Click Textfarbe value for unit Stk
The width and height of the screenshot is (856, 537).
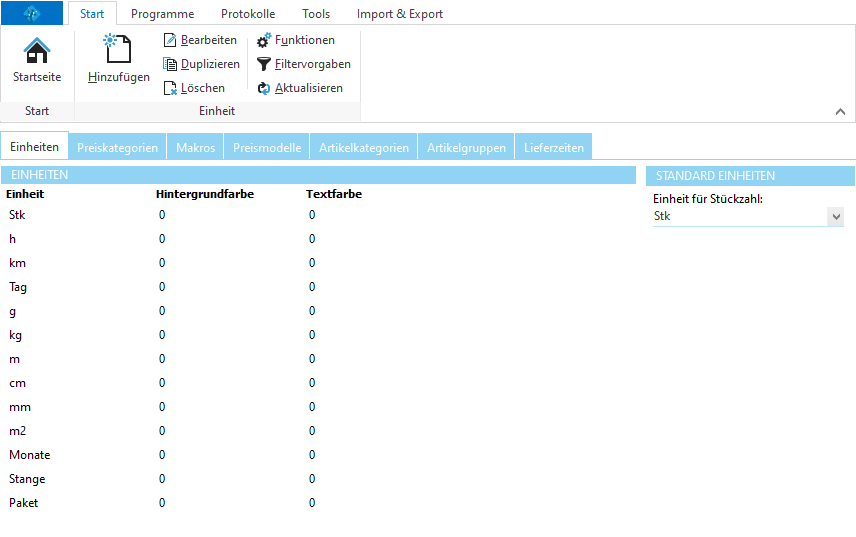point(312,215)
